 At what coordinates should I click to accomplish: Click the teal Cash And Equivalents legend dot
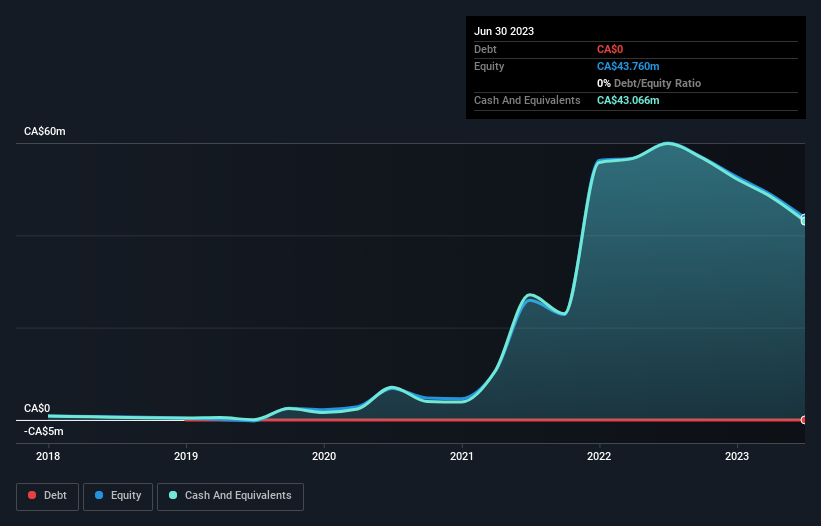point(173,495)
